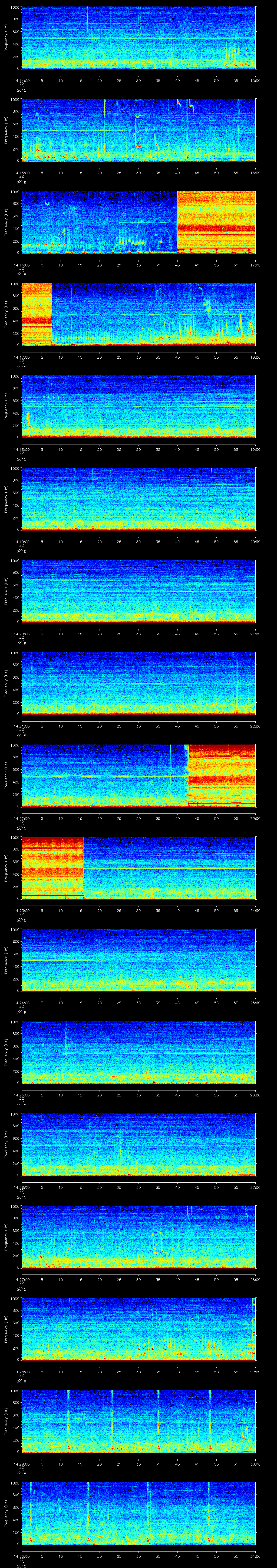
Task: Pick the spectrogram panel for 14:21:00
Action: 138,683
